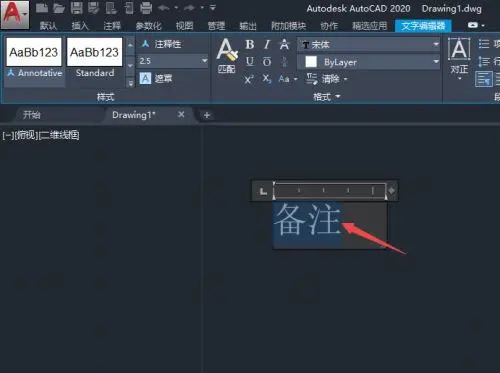Click the ByLayer white color swatch
Image resolution: width=500 pixels, height=373 pixels.
coord(311,62)
